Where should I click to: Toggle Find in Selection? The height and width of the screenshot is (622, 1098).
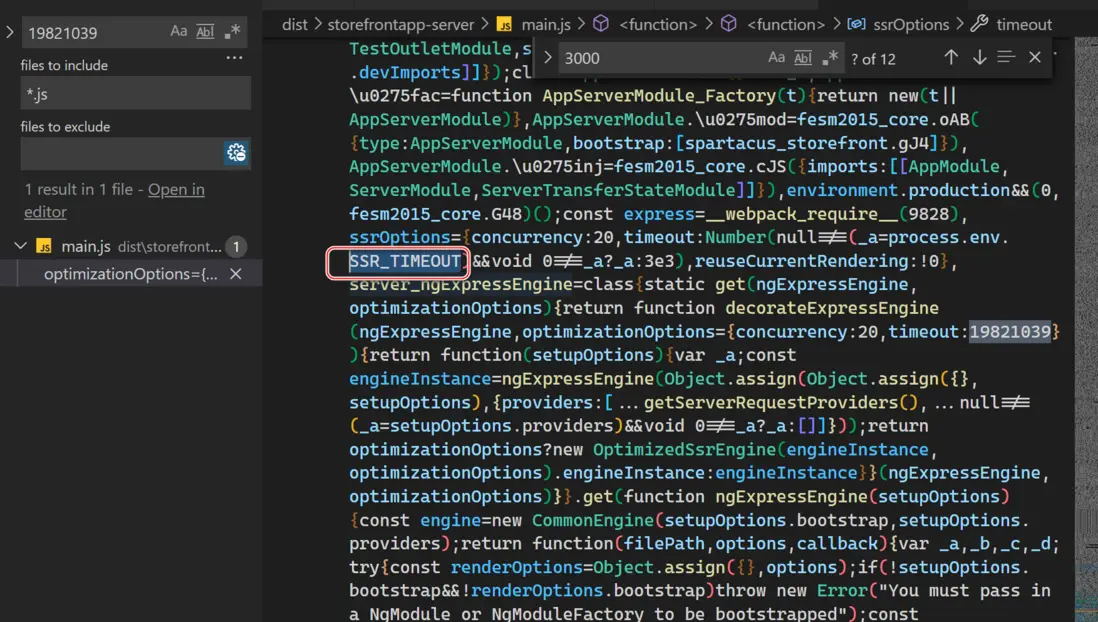tap(1006, 57)
